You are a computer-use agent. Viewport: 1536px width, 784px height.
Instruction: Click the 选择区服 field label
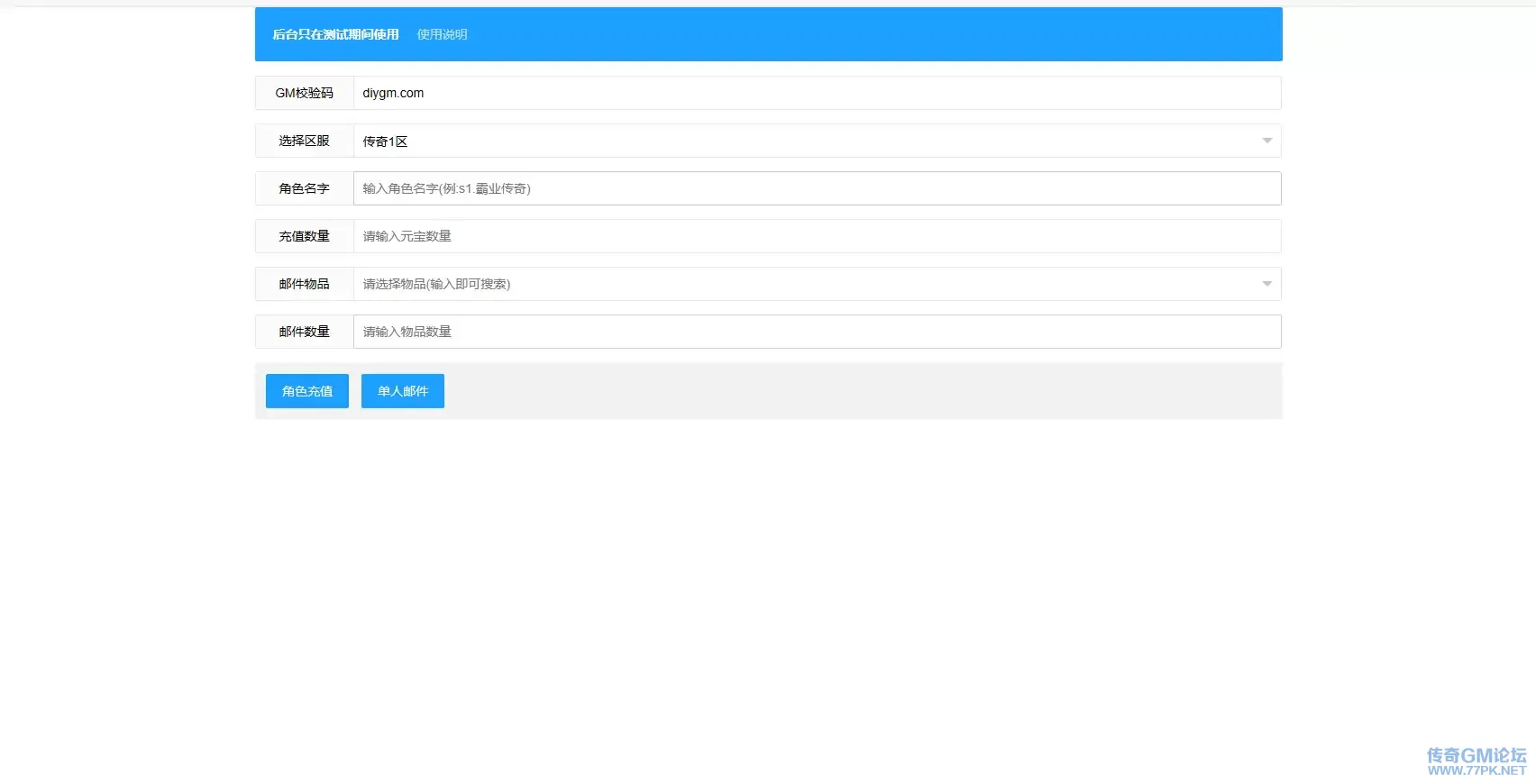tap(304, 141)
